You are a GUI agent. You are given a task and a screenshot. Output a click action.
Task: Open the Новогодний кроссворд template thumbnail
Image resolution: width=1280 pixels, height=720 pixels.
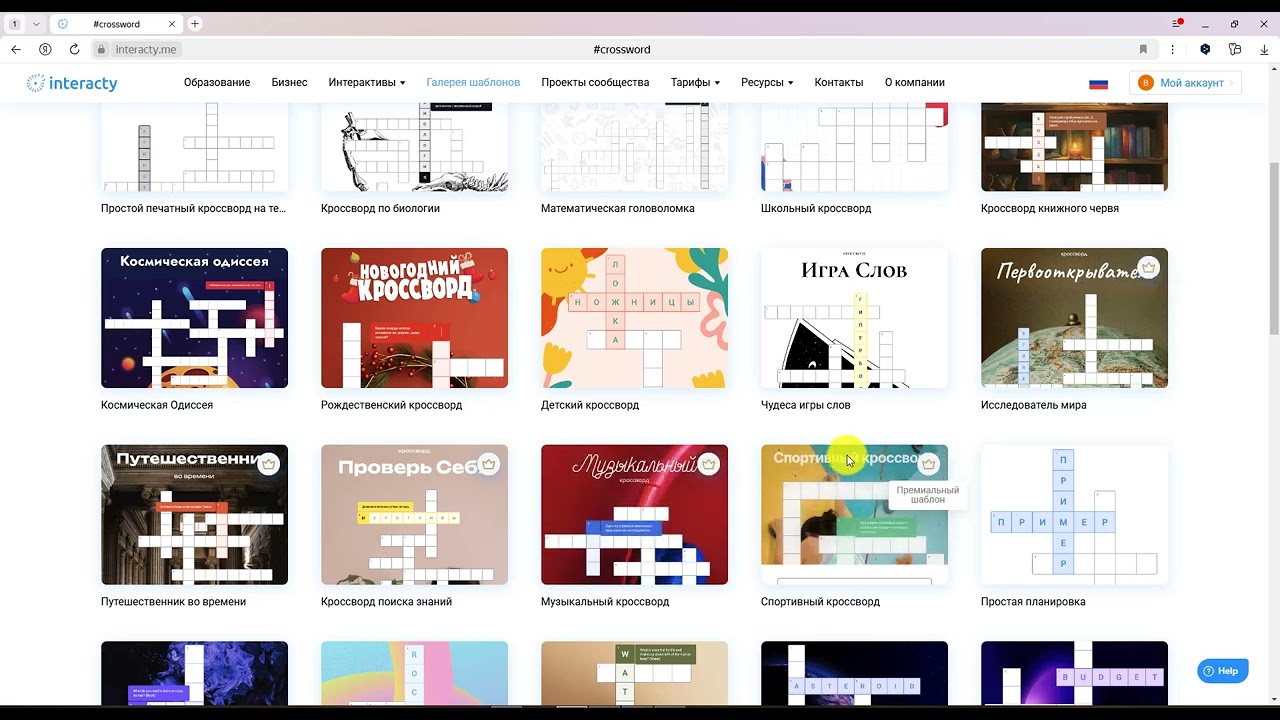[x=414, y=318]
